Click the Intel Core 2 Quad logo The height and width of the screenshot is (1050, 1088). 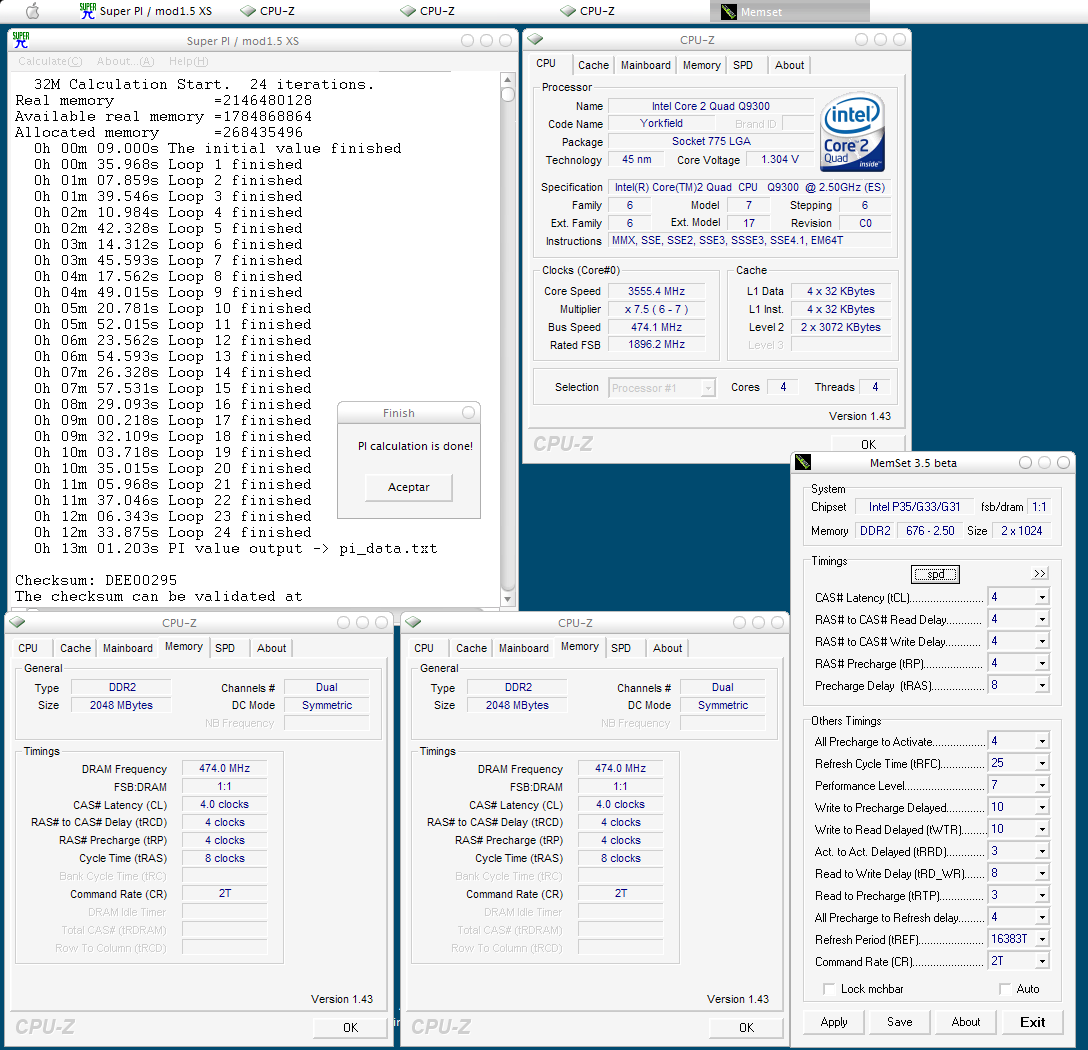852,132
